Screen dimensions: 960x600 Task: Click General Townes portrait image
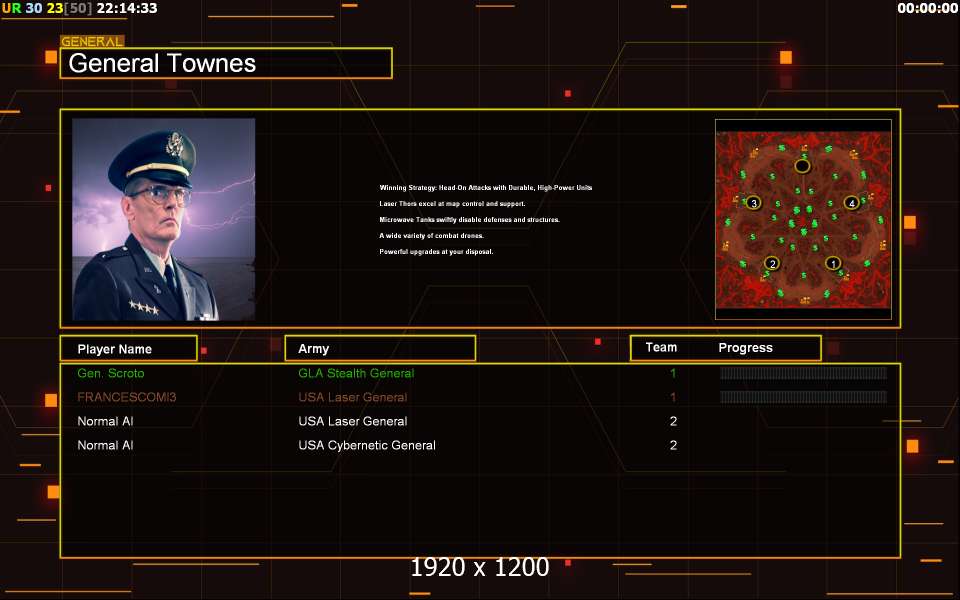point(163,219)
